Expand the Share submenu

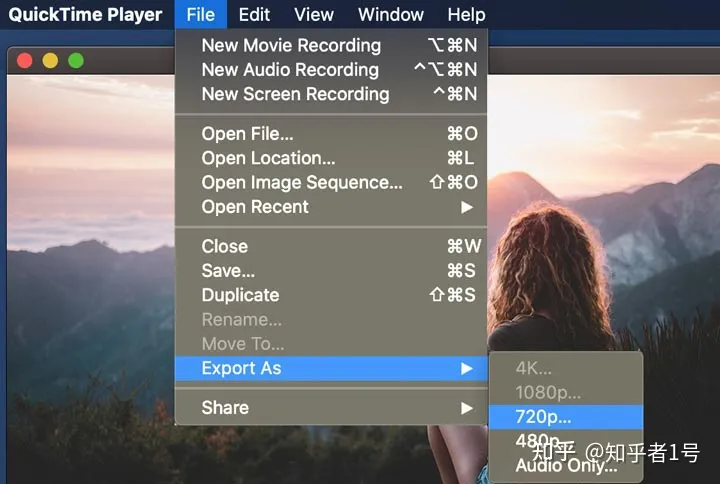pyautogui.click(x=331, y=408)
